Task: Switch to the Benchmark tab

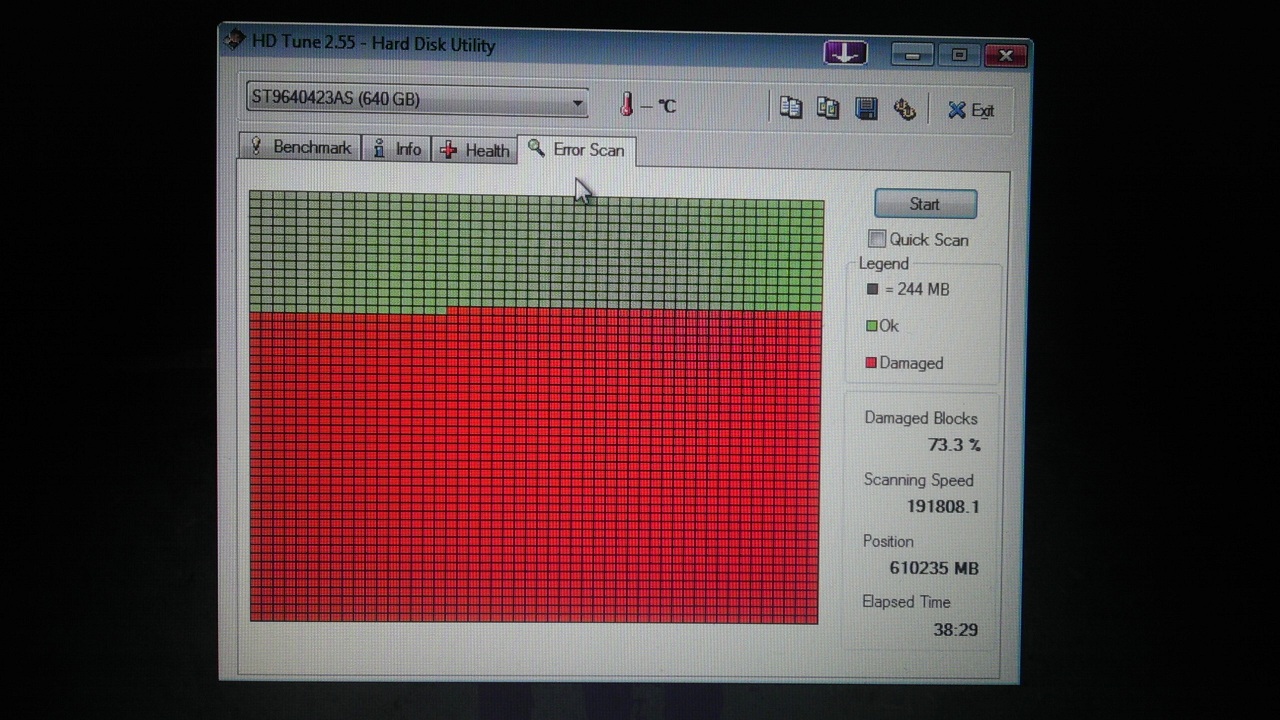Action: click(300, 147)
